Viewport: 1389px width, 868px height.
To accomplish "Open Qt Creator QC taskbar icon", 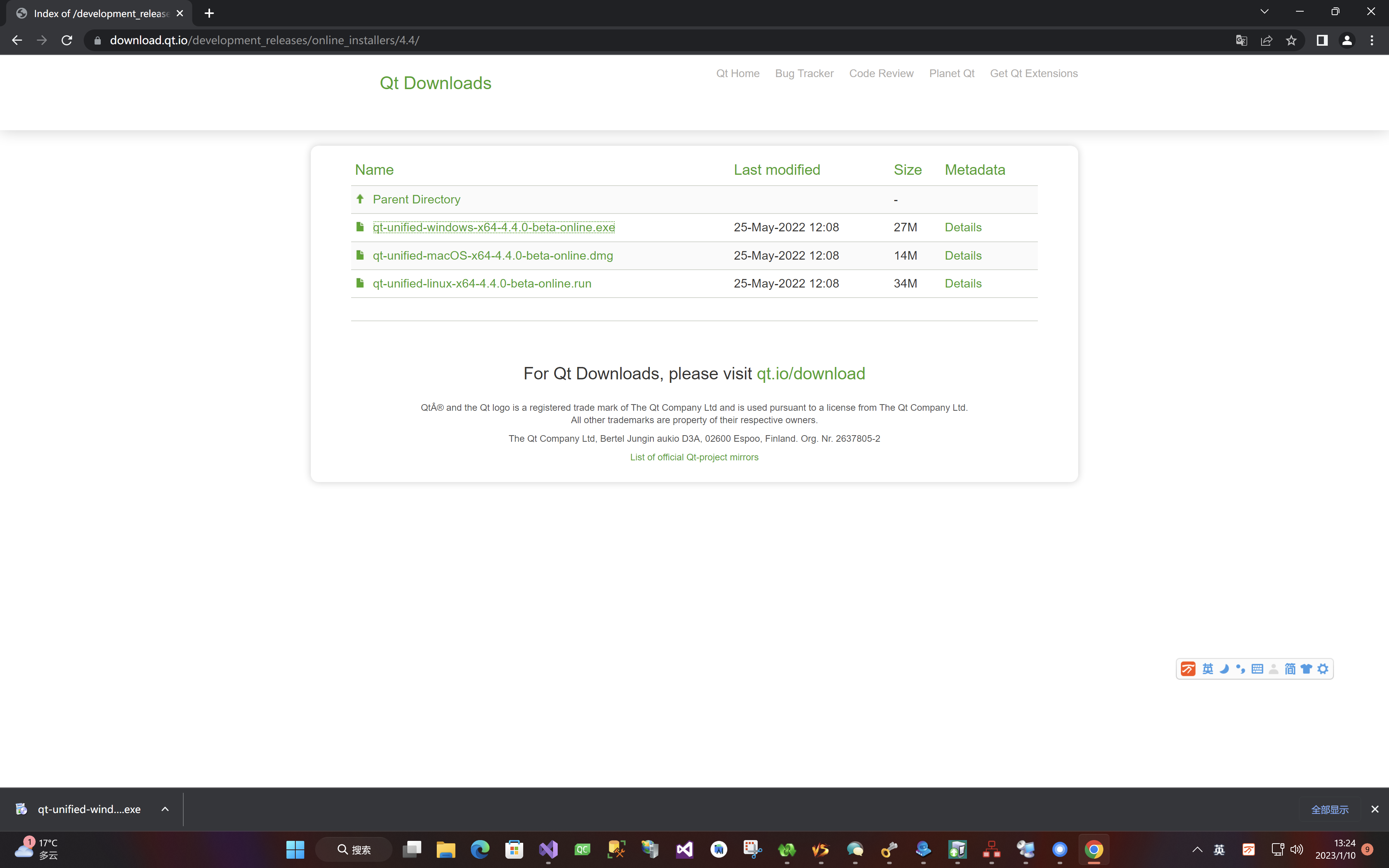I will click(582, 850).
